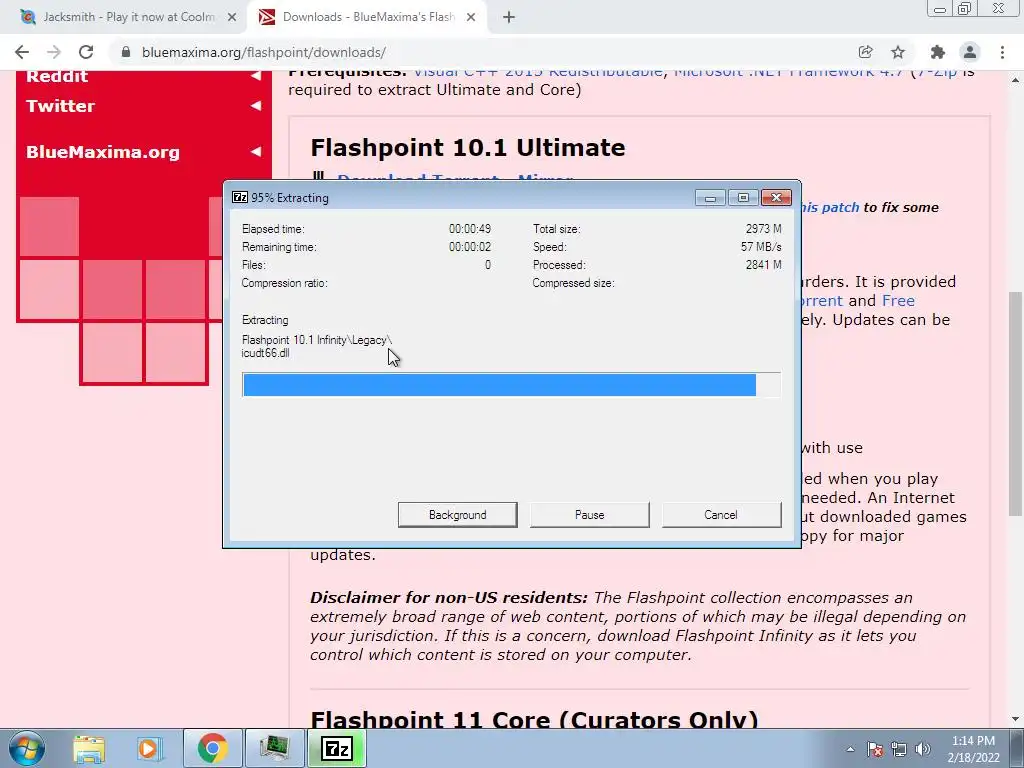Open the Free link in the description
The image size is (1024, 768).
[x=898, y=300]
